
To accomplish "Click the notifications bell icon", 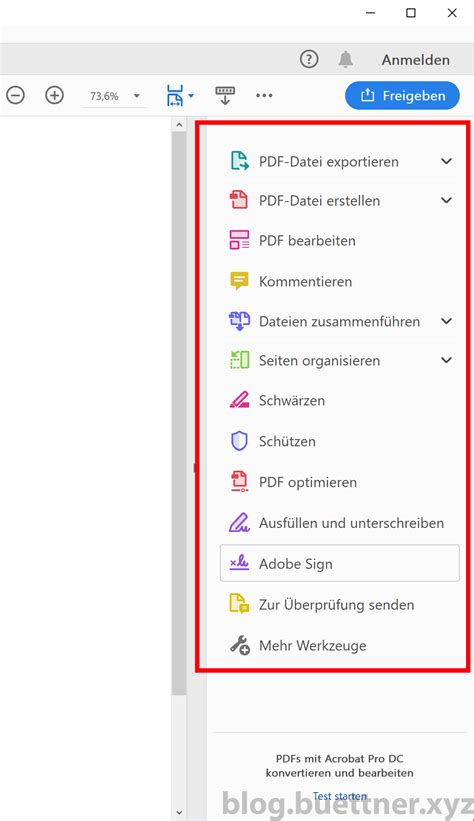I will tap(345, 60).
